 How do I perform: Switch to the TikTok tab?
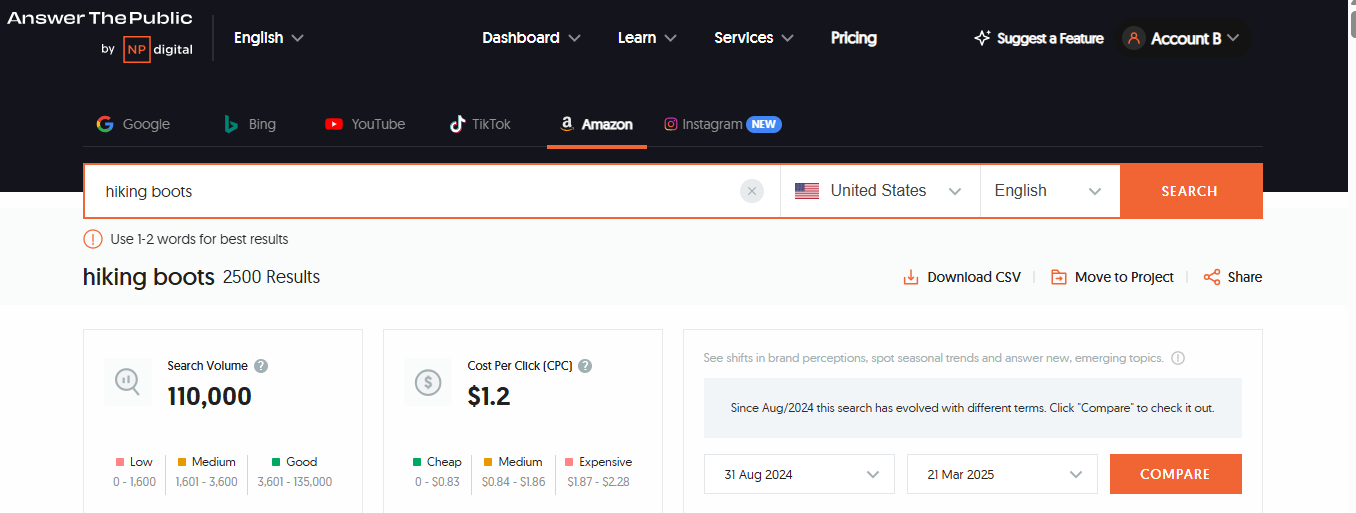(x=480, y=124)
